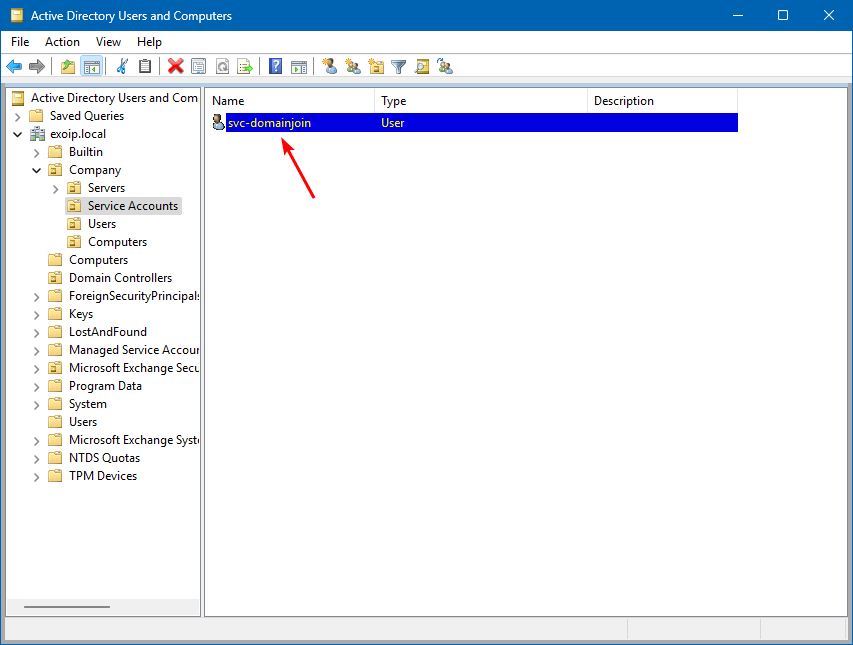
Task: Find objects in Active Directory icon
Action: point(422,67)
